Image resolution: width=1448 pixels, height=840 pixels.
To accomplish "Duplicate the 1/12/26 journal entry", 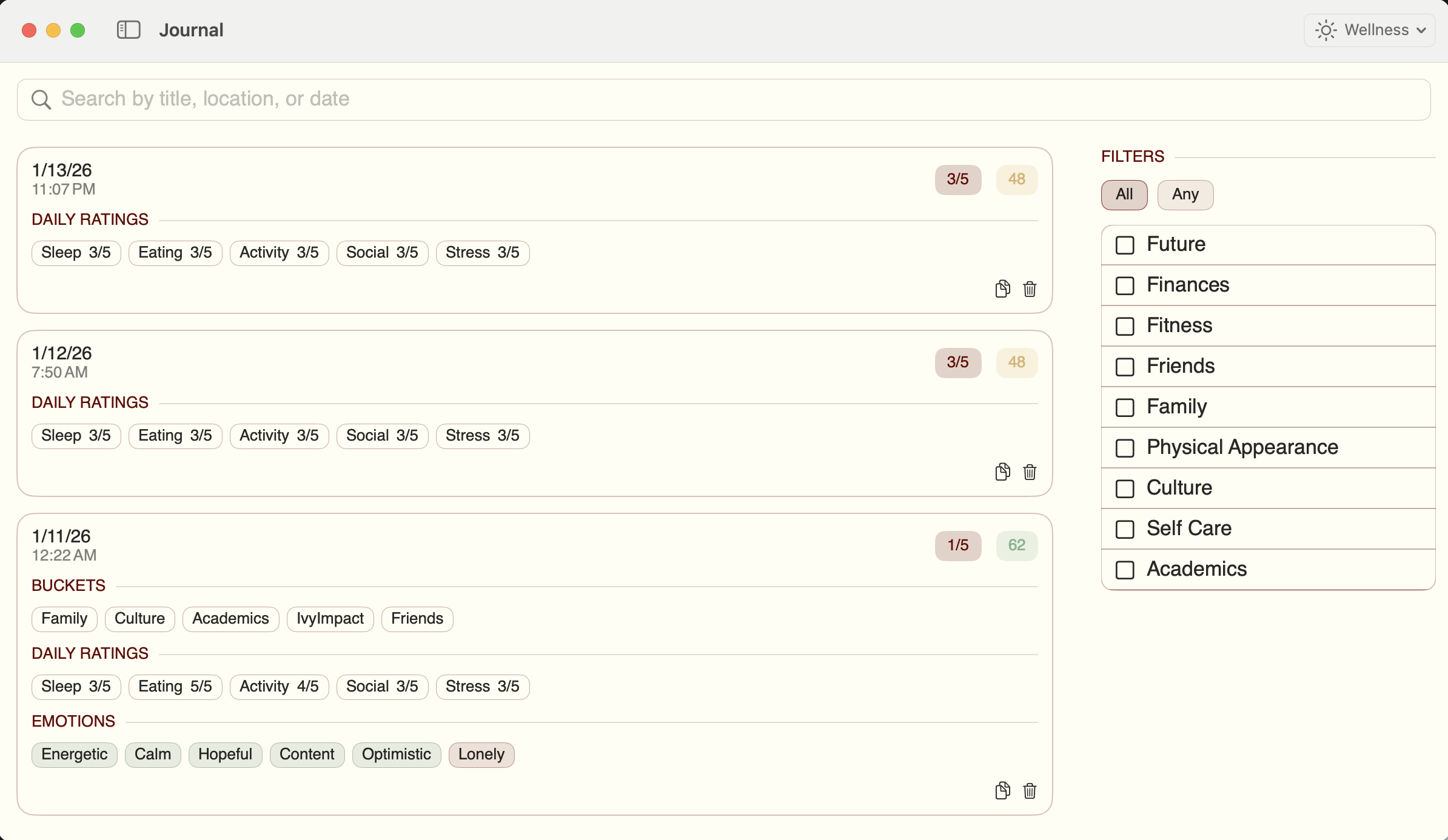I will 1002,472.
